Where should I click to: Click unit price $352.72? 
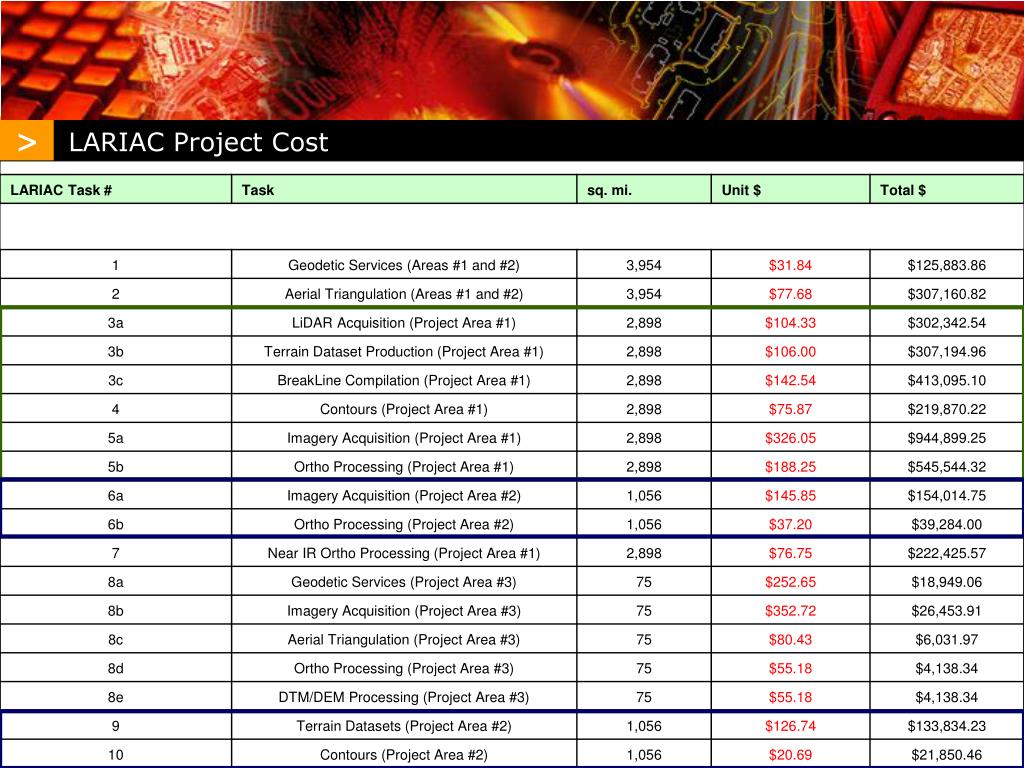[x=790, y=610]
